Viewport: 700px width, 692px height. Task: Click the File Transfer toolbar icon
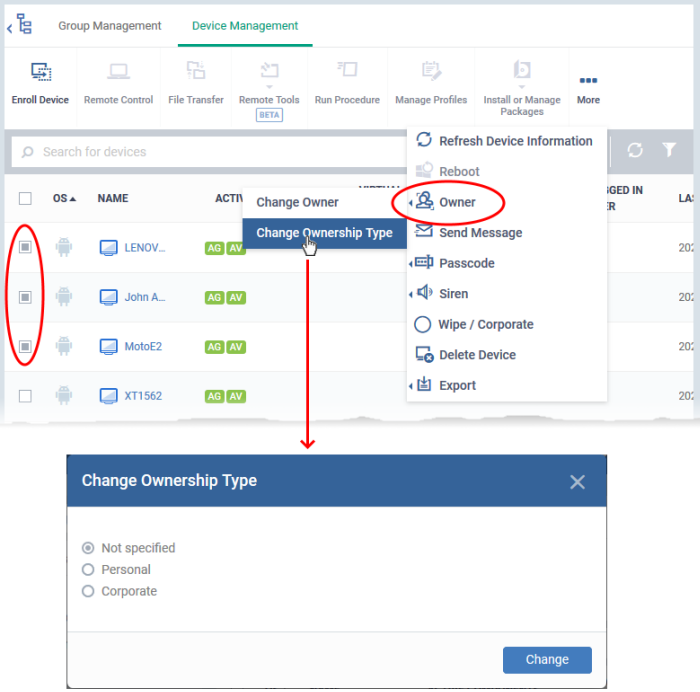coord(196,71)
